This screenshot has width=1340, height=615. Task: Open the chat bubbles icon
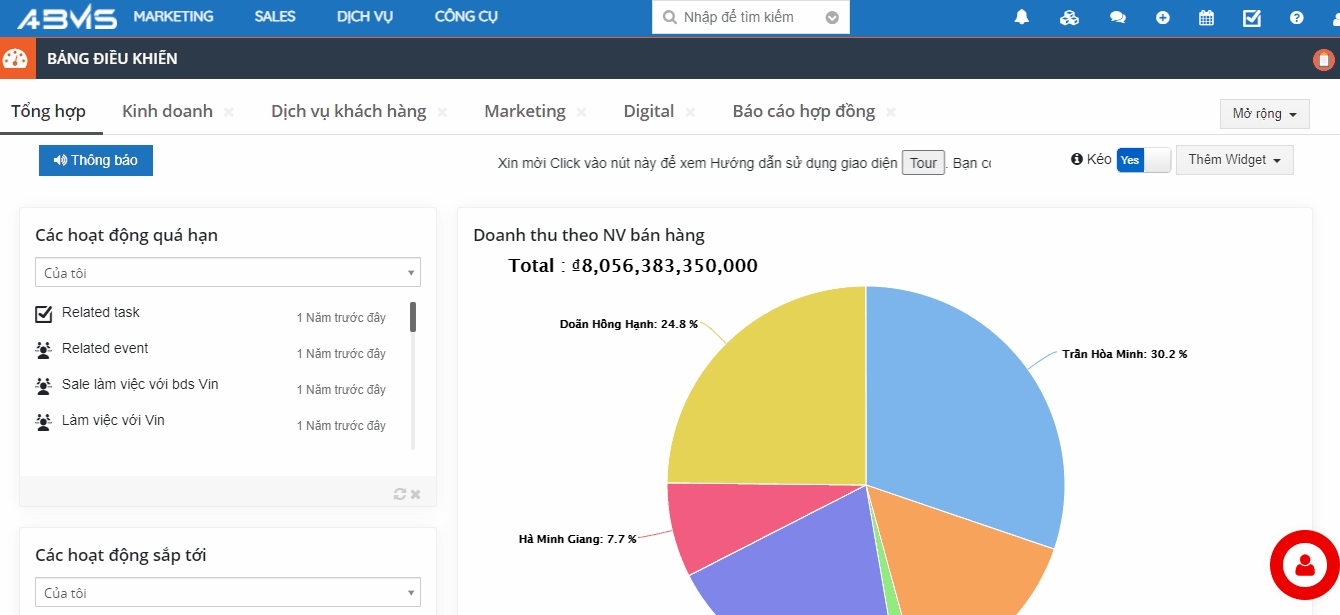[1117, 17]
